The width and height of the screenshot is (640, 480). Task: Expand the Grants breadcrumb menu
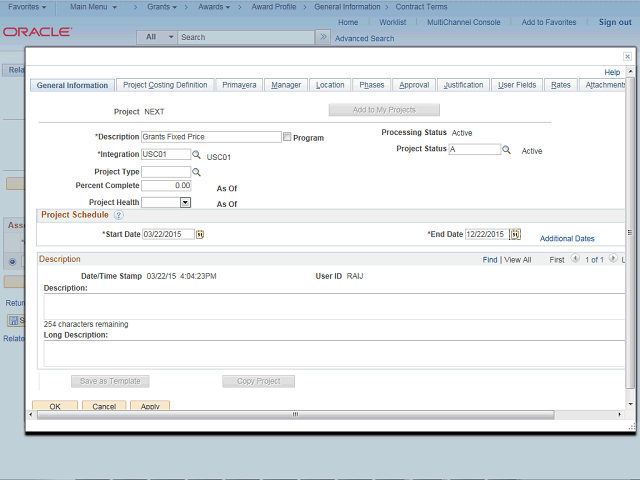click(x=162, y=7)
